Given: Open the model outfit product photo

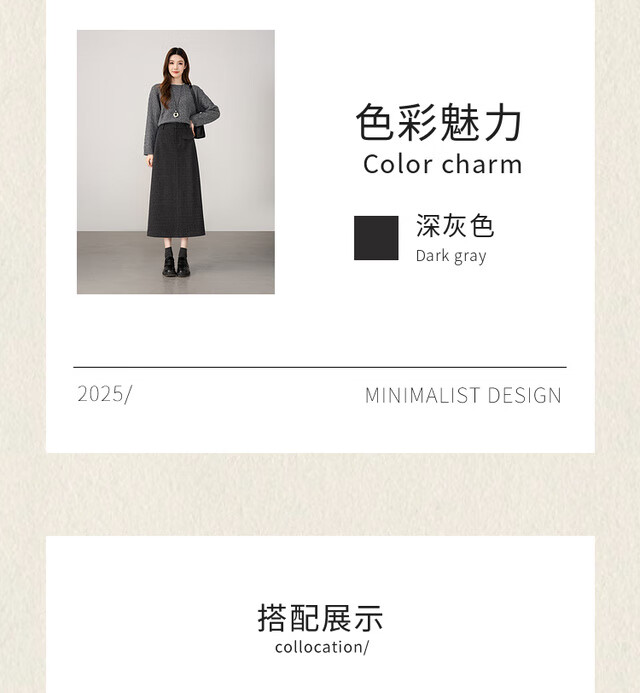Looking at the screenshot, I should pos(176,162).
